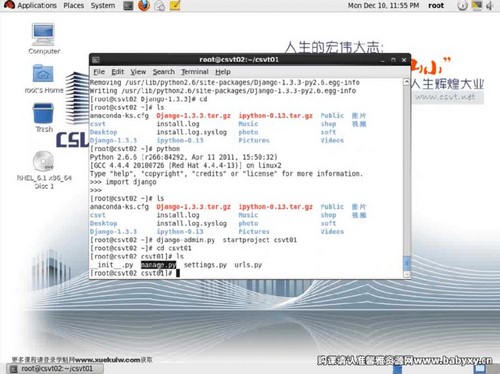Open the mail launcher in top panel
Image resolution: width=500 pixels, height=374 pixels.
[x=160, y=6]
